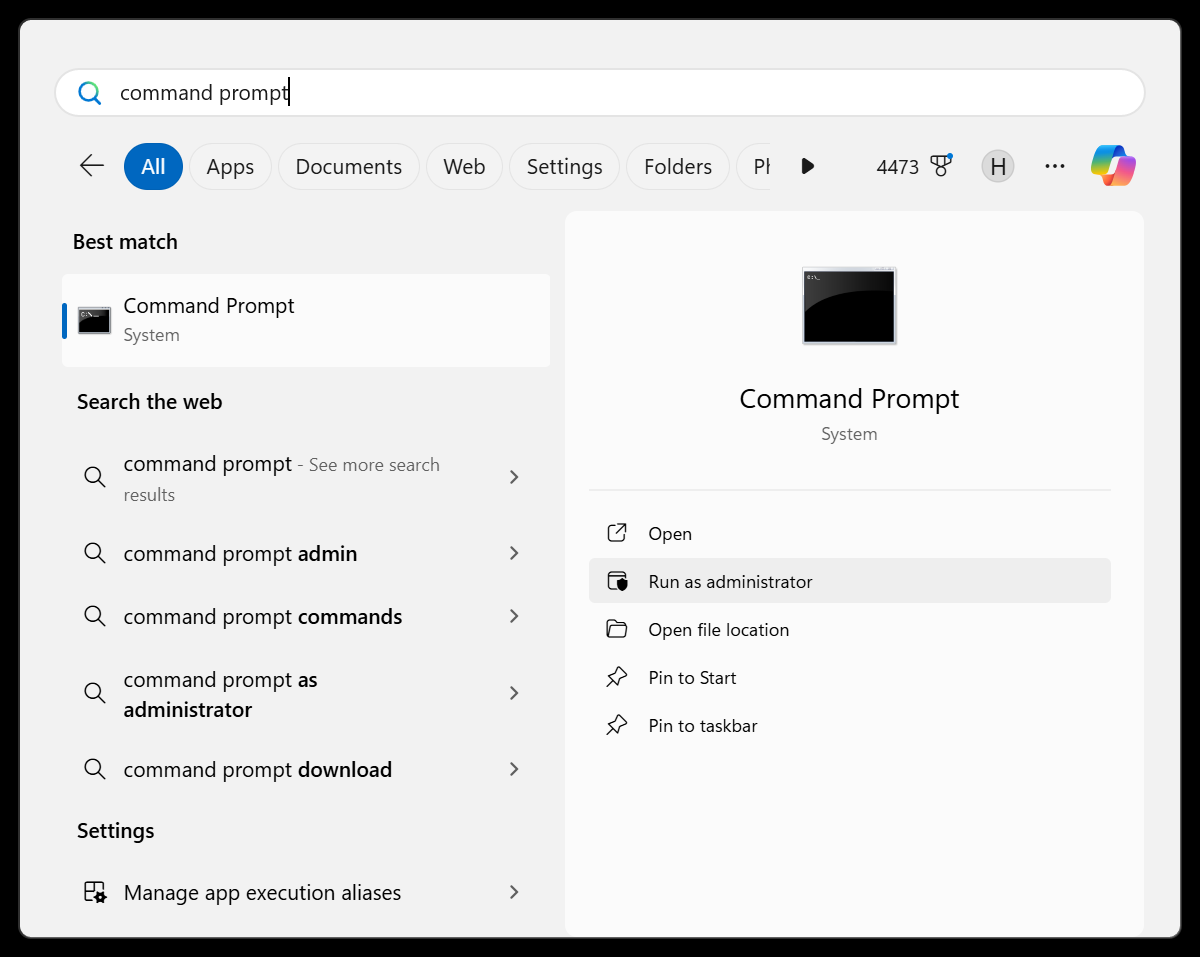Image resolution: width=1200 pixels, height=957 pixels.
Task: Click the Command Prompt icon in best match
Action: tap(95, 320)
